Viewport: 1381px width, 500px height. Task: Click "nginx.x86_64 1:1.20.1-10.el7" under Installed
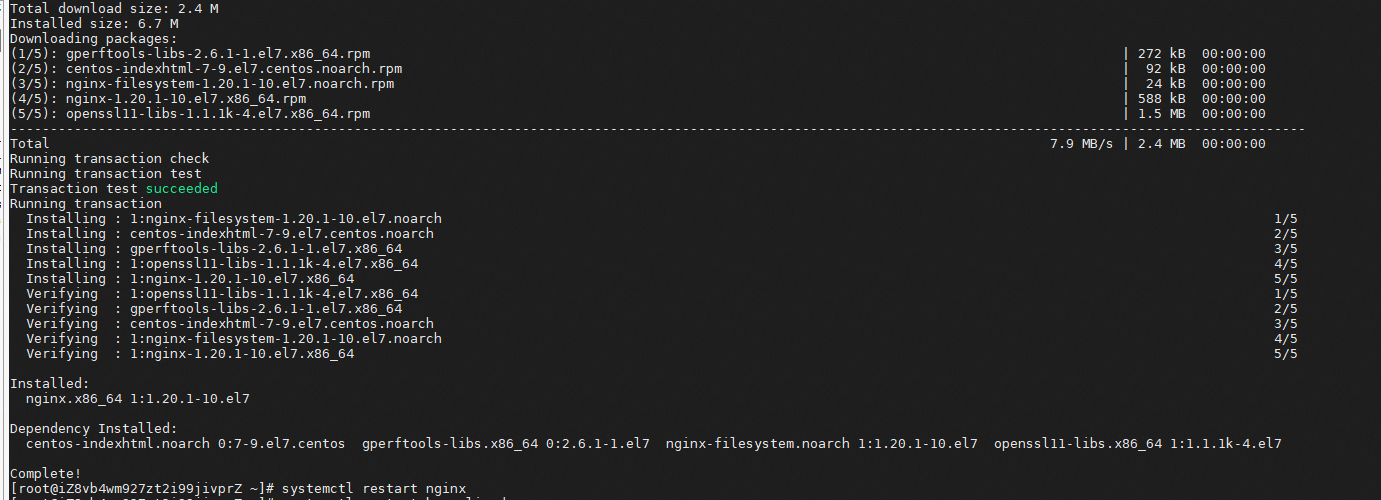click(137, 398)
